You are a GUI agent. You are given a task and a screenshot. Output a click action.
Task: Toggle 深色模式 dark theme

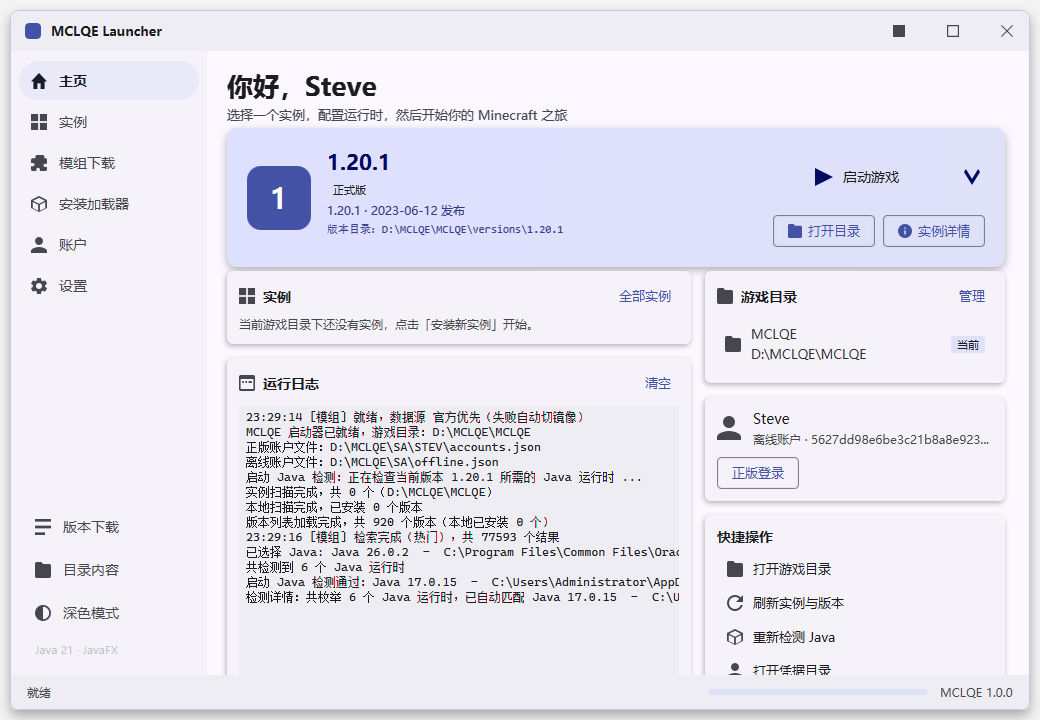tap(109, 613)
